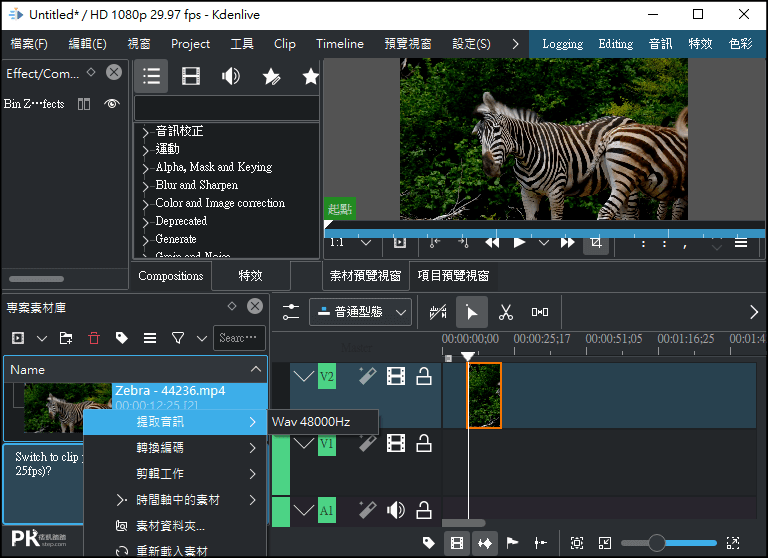This screenshot has height=558, width=768.
Task: Show favorite effects star icon
Action: coord(311,76)
